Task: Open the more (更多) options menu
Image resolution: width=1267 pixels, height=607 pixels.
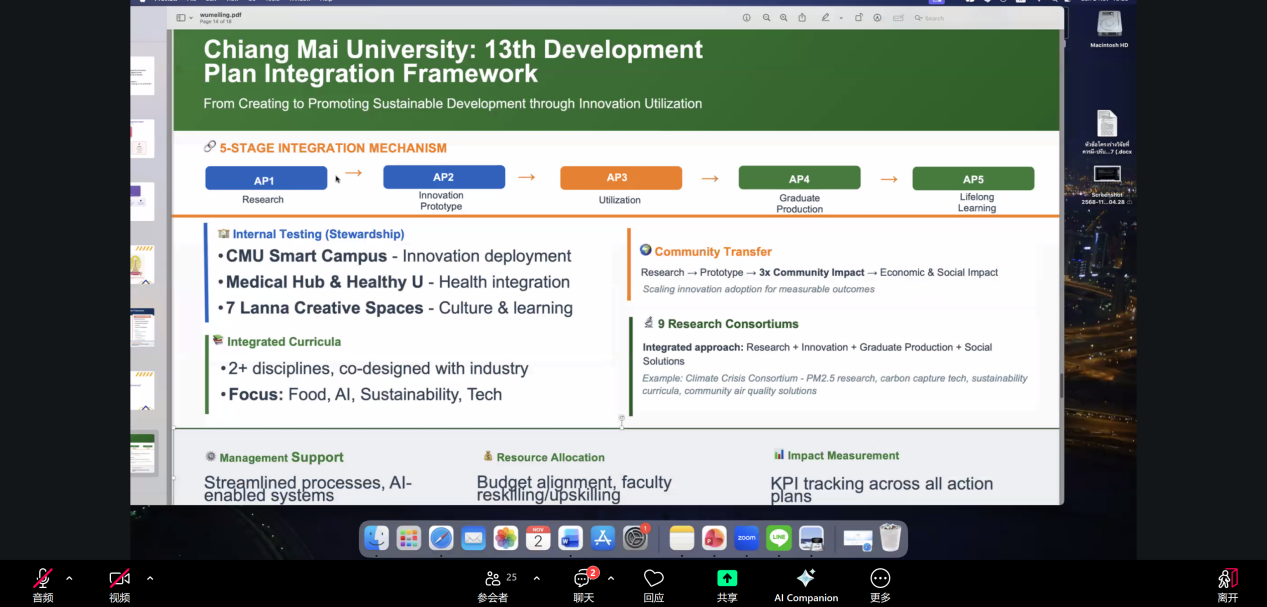Action: (880, 579)
